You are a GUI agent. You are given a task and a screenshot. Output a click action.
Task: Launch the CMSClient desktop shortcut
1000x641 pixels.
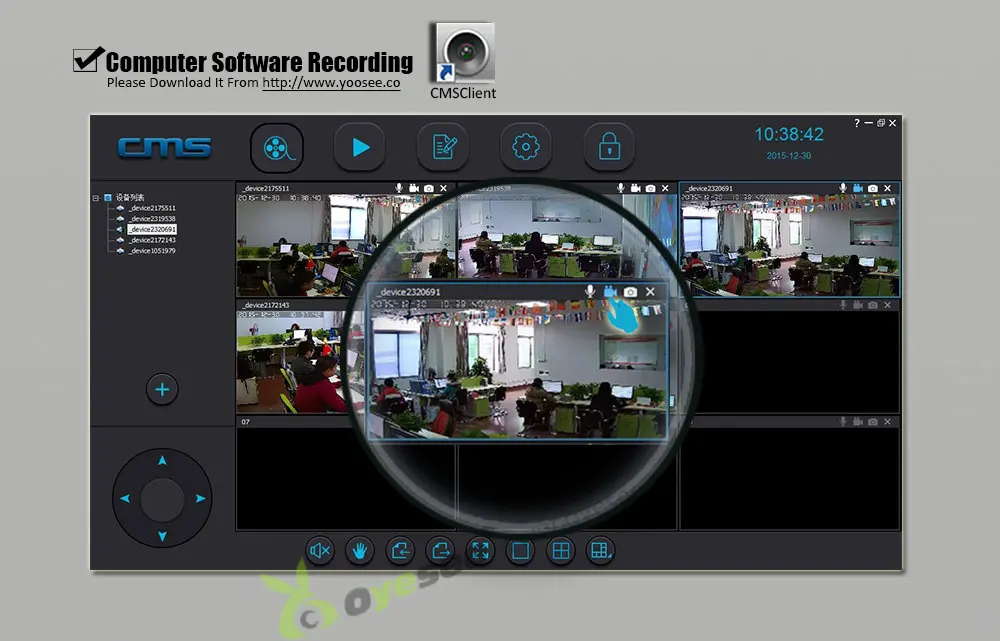[x=463, y=61]
